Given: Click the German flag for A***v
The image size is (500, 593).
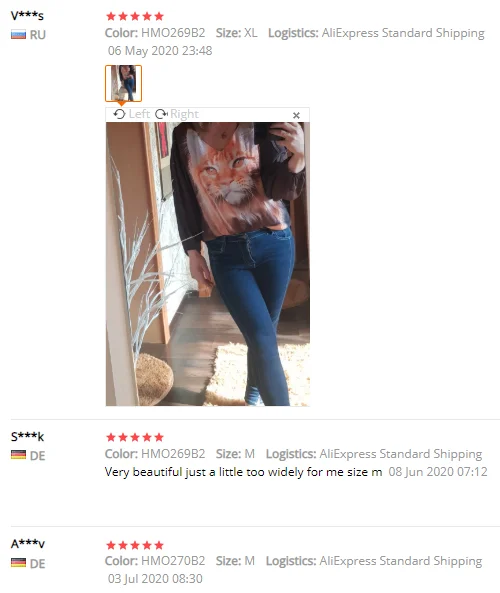Looking at the screenshot, I should click(x=18, y=563).
